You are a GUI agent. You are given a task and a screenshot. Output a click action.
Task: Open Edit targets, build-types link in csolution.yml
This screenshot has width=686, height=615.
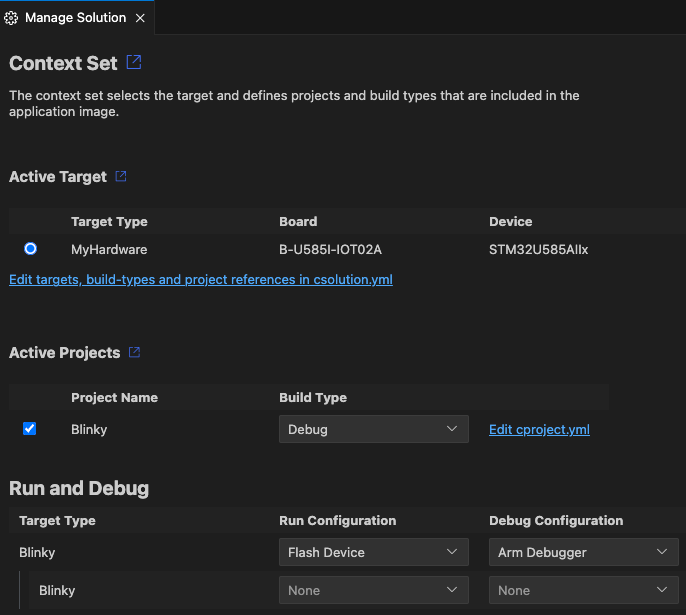click(x=201, y=280)
